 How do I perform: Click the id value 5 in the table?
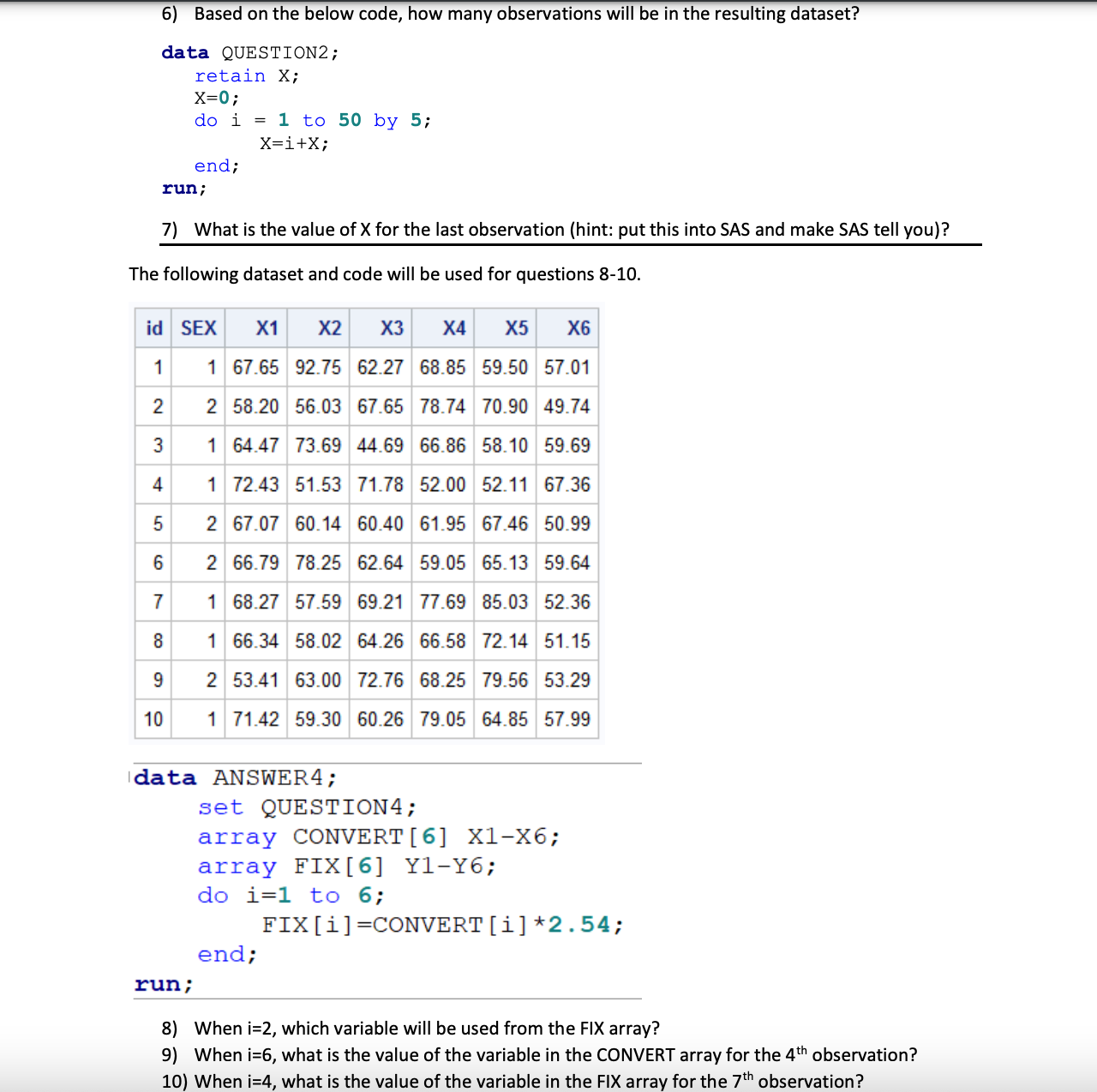pos(158,524)
